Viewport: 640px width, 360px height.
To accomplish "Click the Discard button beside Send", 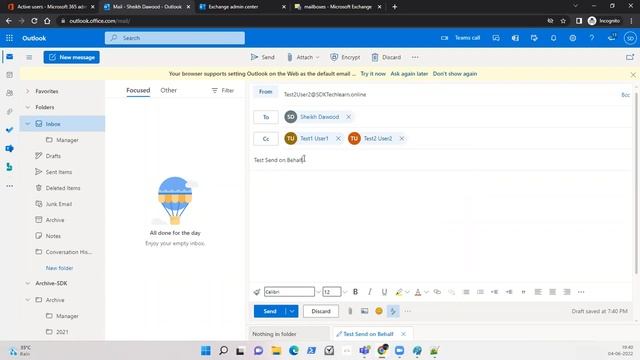I will [321, 311].
